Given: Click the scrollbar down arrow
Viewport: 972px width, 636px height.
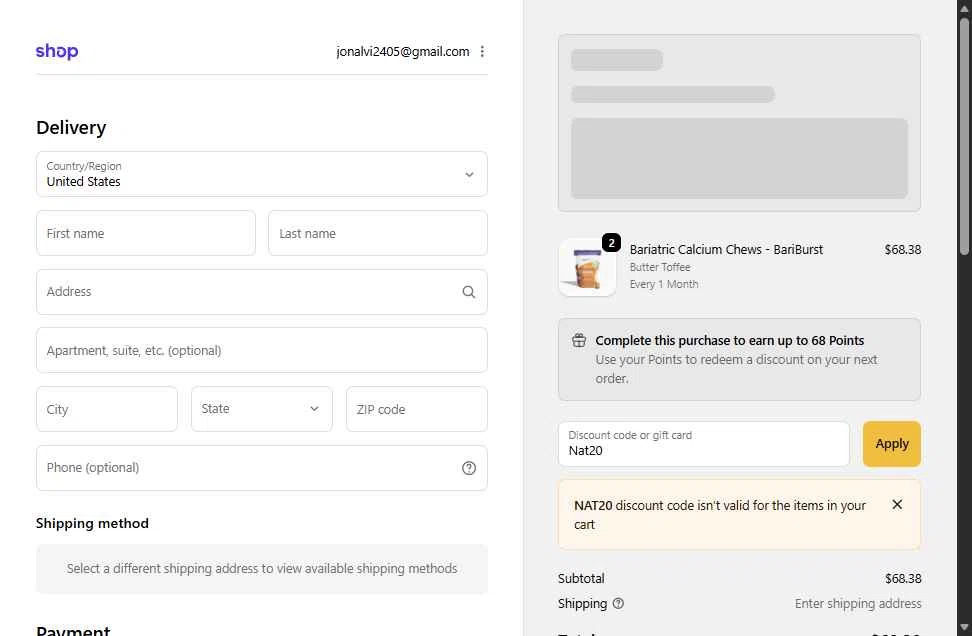Looking at the screenshot, I should [x=964, y=627].
